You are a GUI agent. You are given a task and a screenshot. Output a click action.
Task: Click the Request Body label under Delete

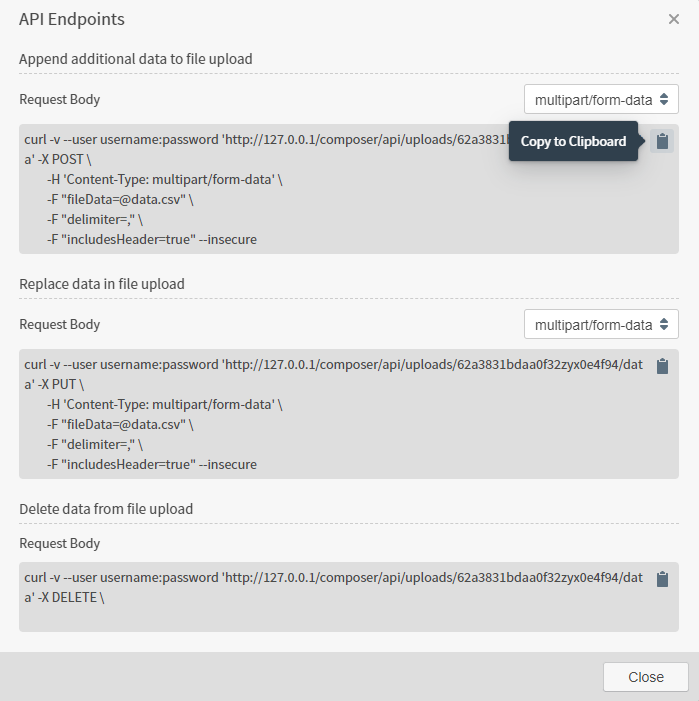[59, 543]
